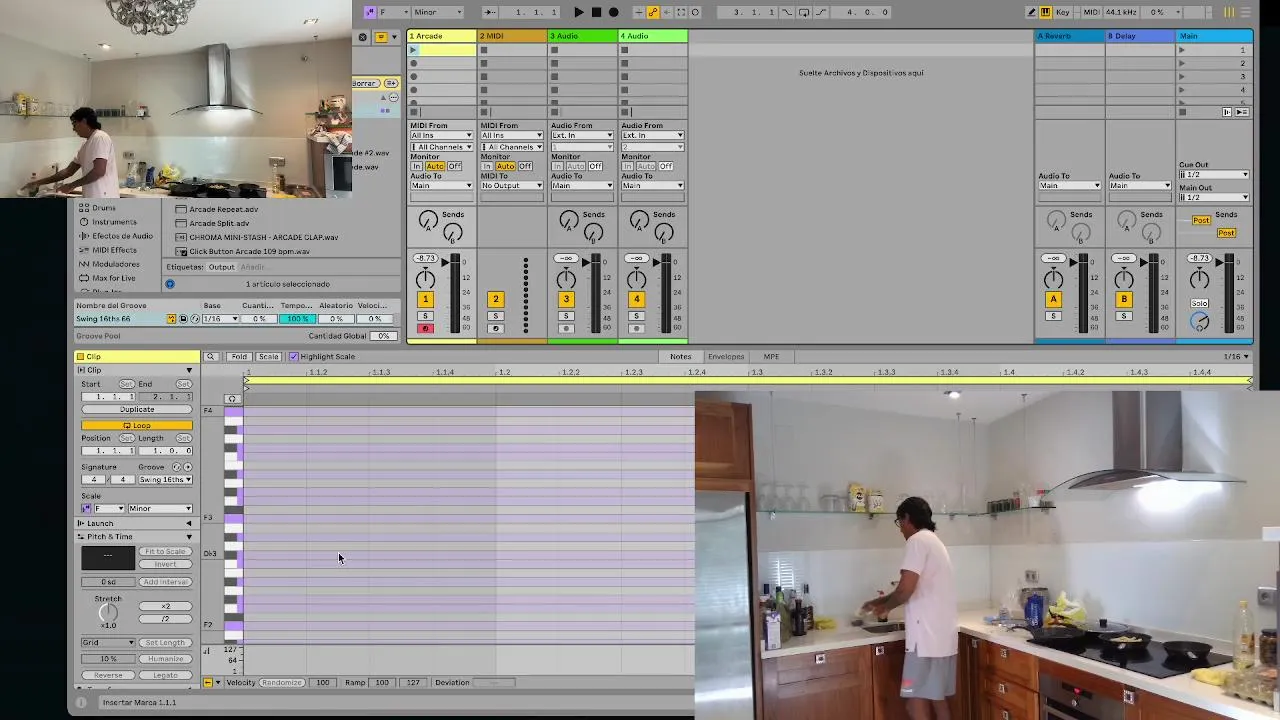This screenshot has height=720, width=1280.
Task: Open groove Base 1/16 dropdown
Action: tap(221, 319)
